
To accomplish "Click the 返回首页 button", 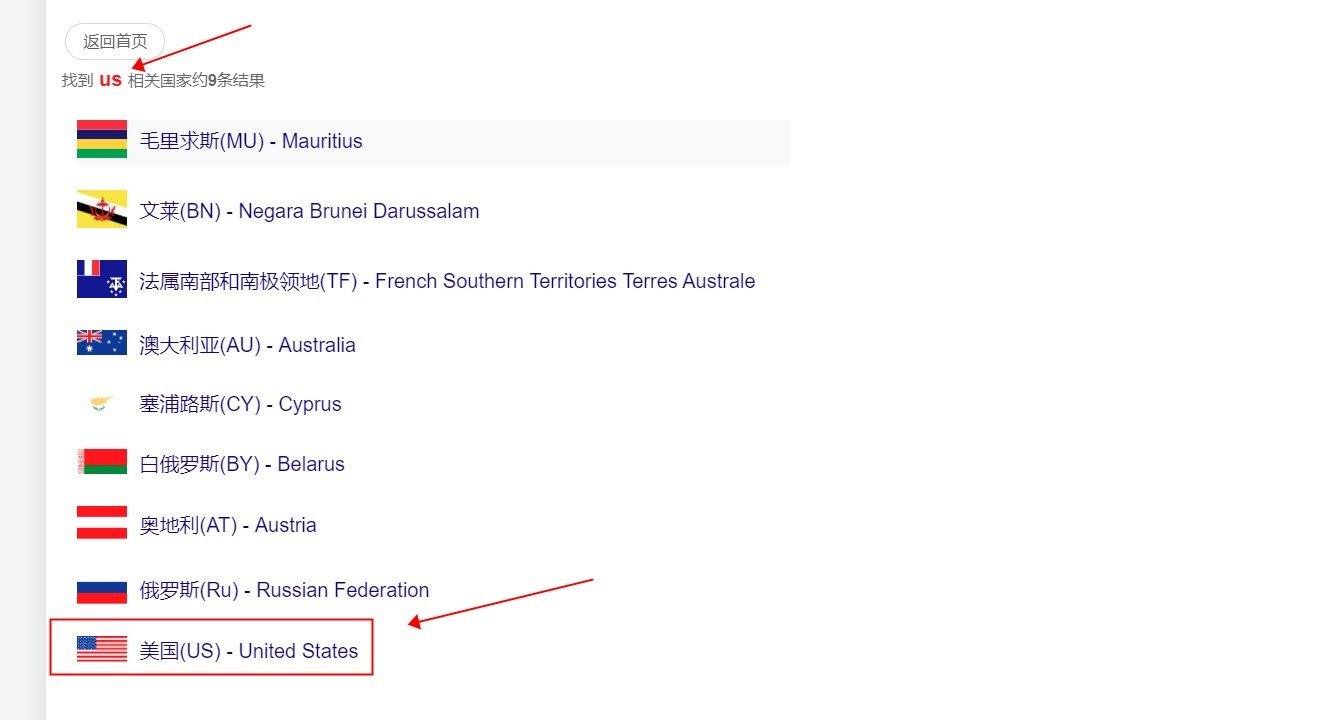I will coord(115,42).
